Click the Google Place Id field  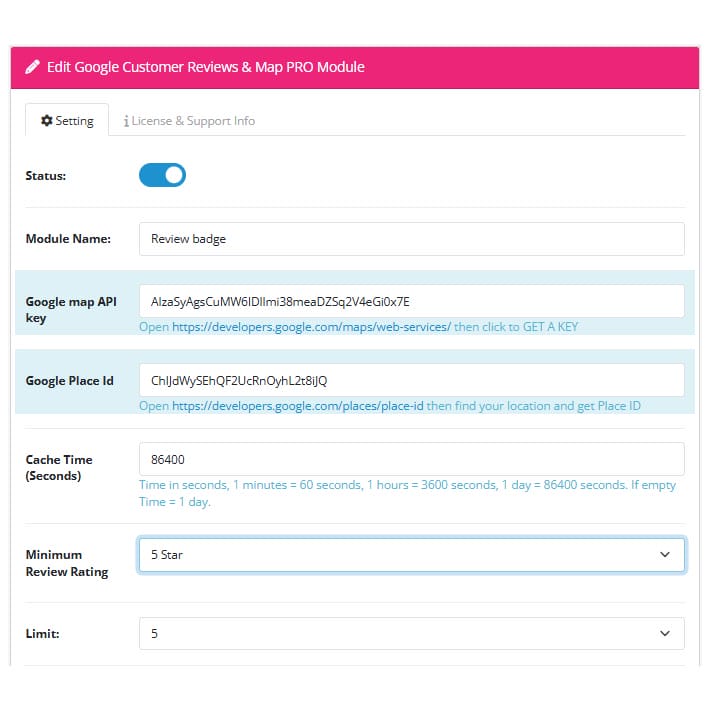412,380
